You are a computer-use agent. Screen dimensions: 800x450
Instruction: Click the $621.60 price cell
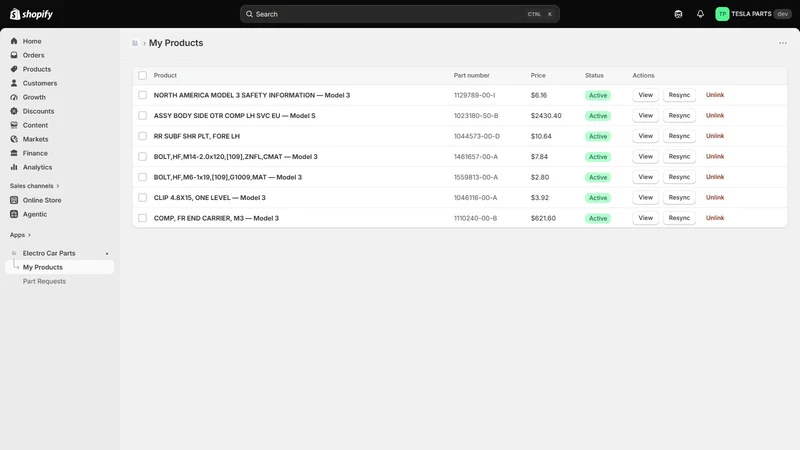pyautogui.click(x=543, y=218)
